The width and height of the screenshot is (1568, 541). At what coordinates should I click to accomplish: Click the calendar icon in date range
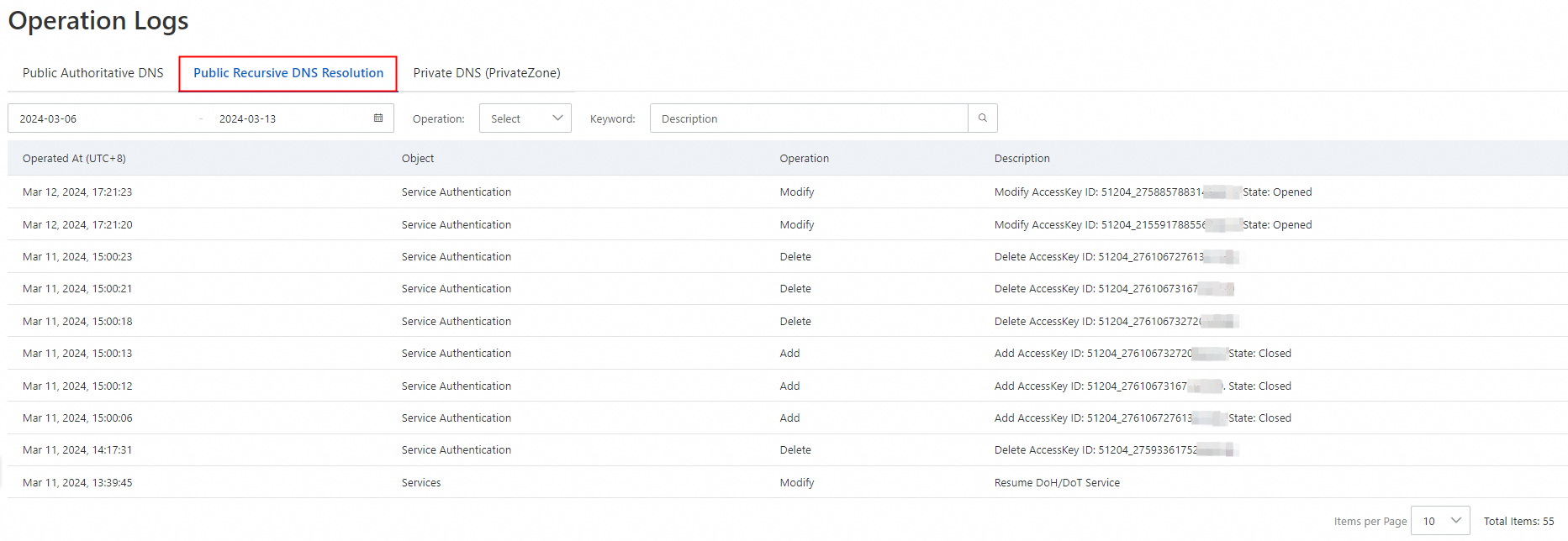[x=378, y=118]
